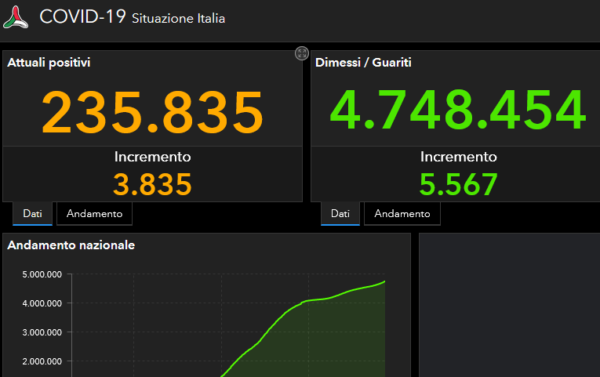Click the 2.000.000 axis label on chart
The width and height of the screenshot is (600, 377).
42,361
